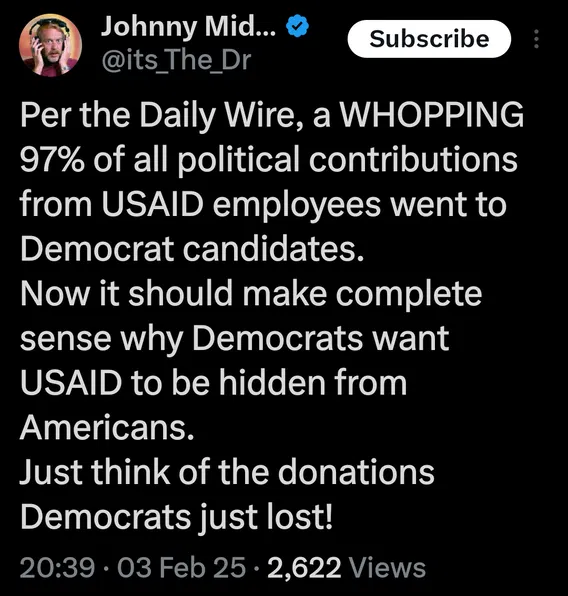The height and width of the screenshot is (596, 568).
Task: Click the line 'Now it should make complete'
Action: tap(251, 294)
